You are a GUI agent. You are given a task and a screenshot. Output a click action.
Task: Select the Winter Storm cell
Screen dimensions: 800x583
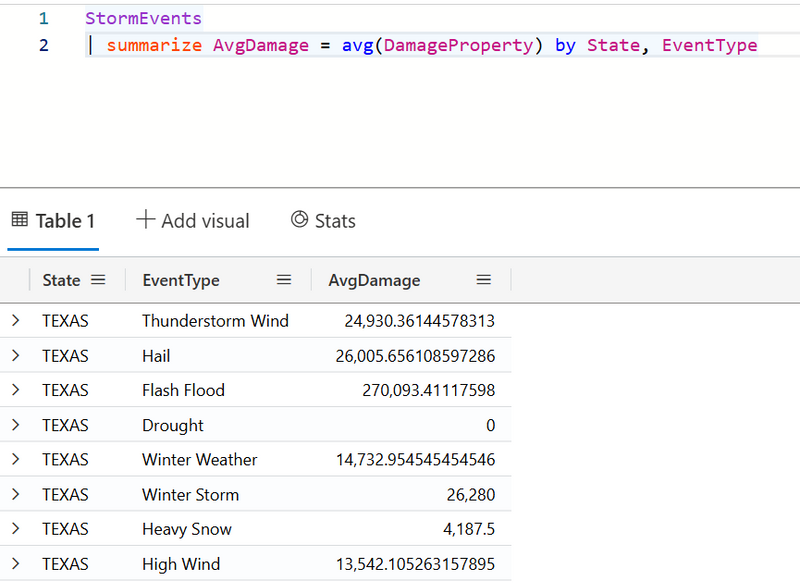[x=190, y=494]
